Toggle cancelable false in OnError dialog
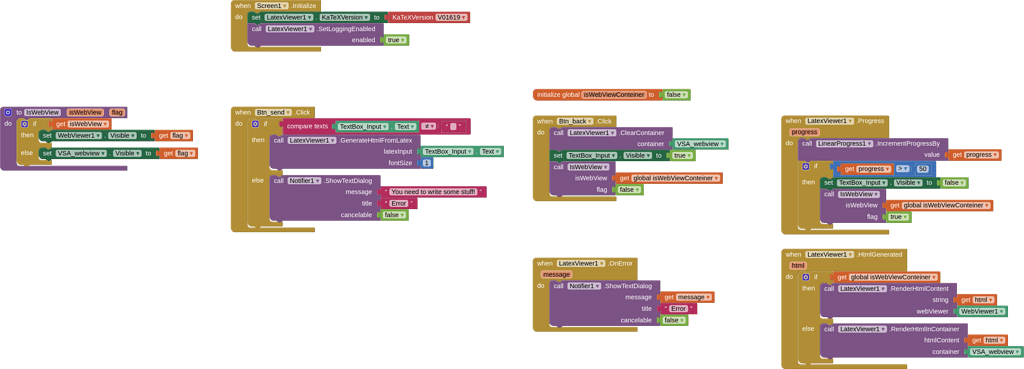The image size is (1024, 369). click(674, 320)
